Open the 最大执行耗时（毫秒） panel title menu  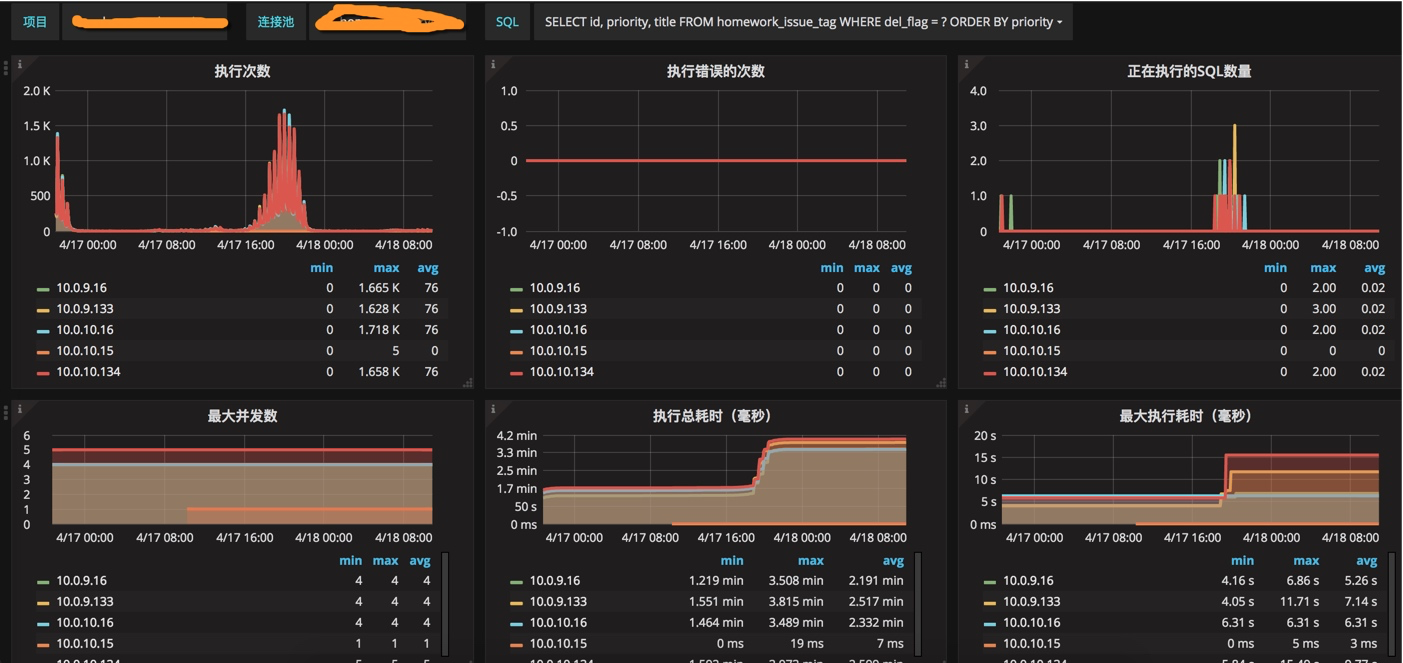(1185, 416)
